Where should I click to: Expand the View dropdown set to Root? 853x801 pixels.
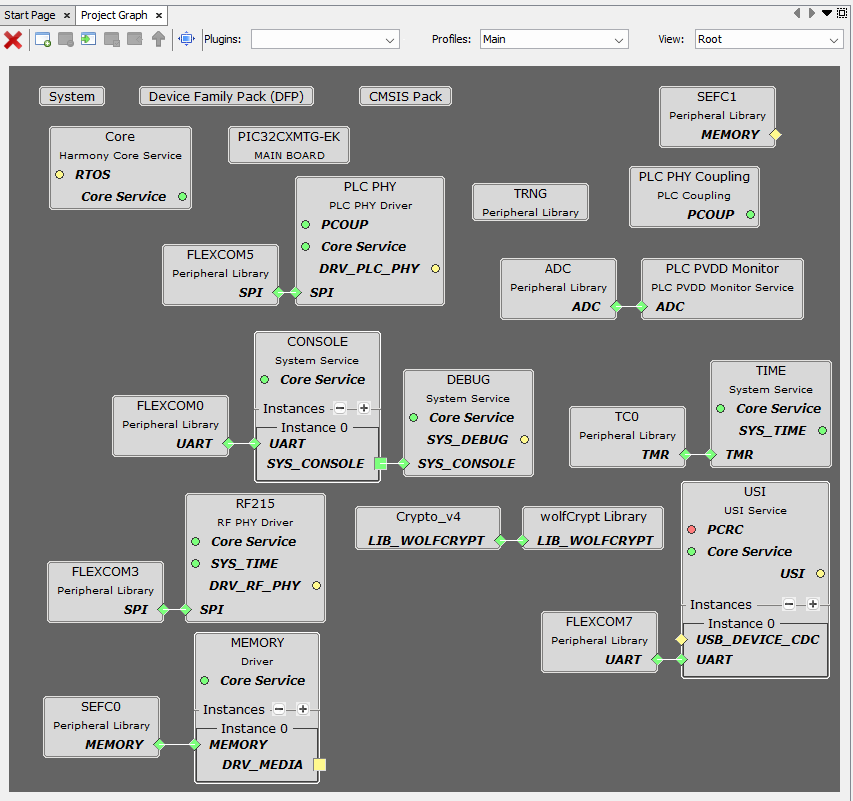pyautogui.click(x=769, y=40)
